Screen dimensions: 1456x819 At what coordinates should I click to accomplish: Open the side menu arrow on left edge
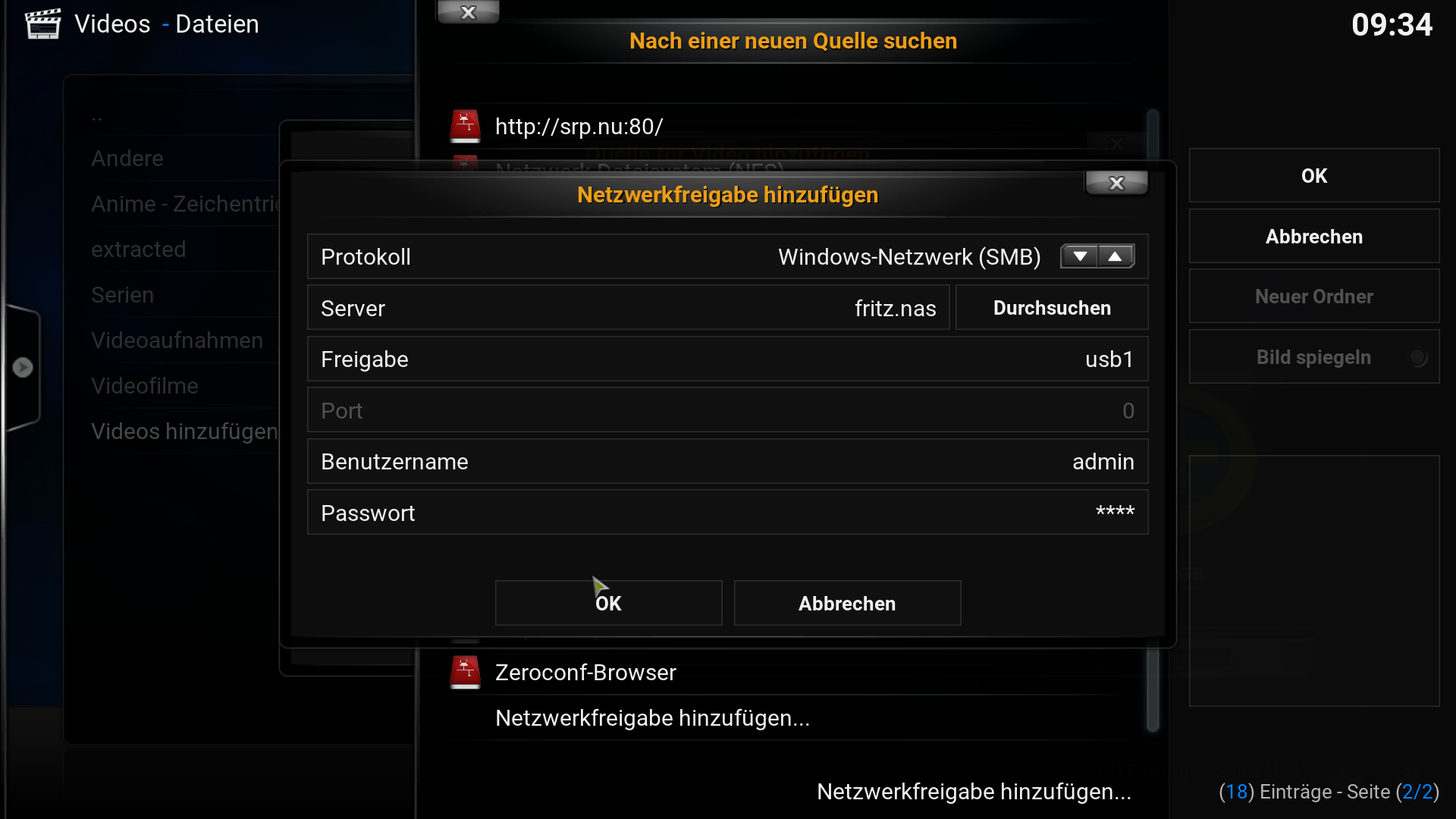coord(23,367)
